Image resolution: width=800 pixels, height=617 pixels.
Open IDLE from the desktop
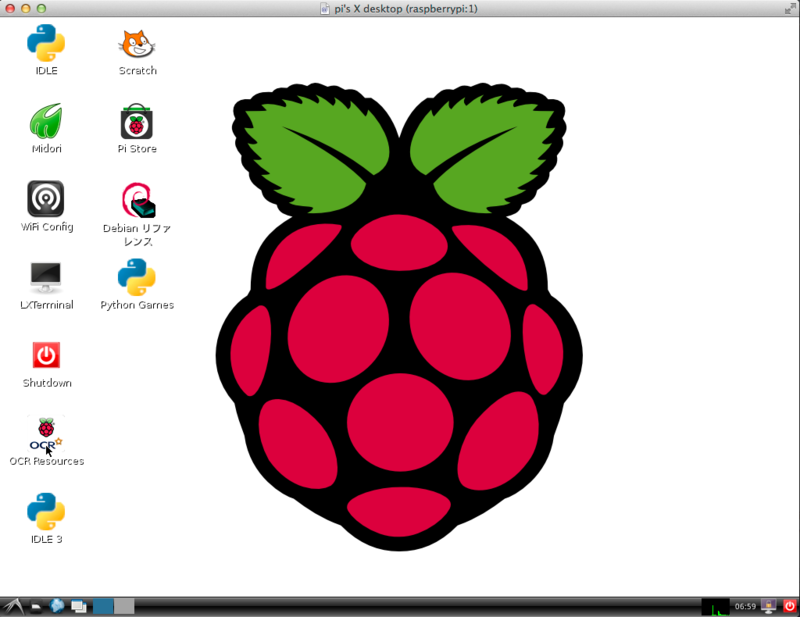point(45,45)
